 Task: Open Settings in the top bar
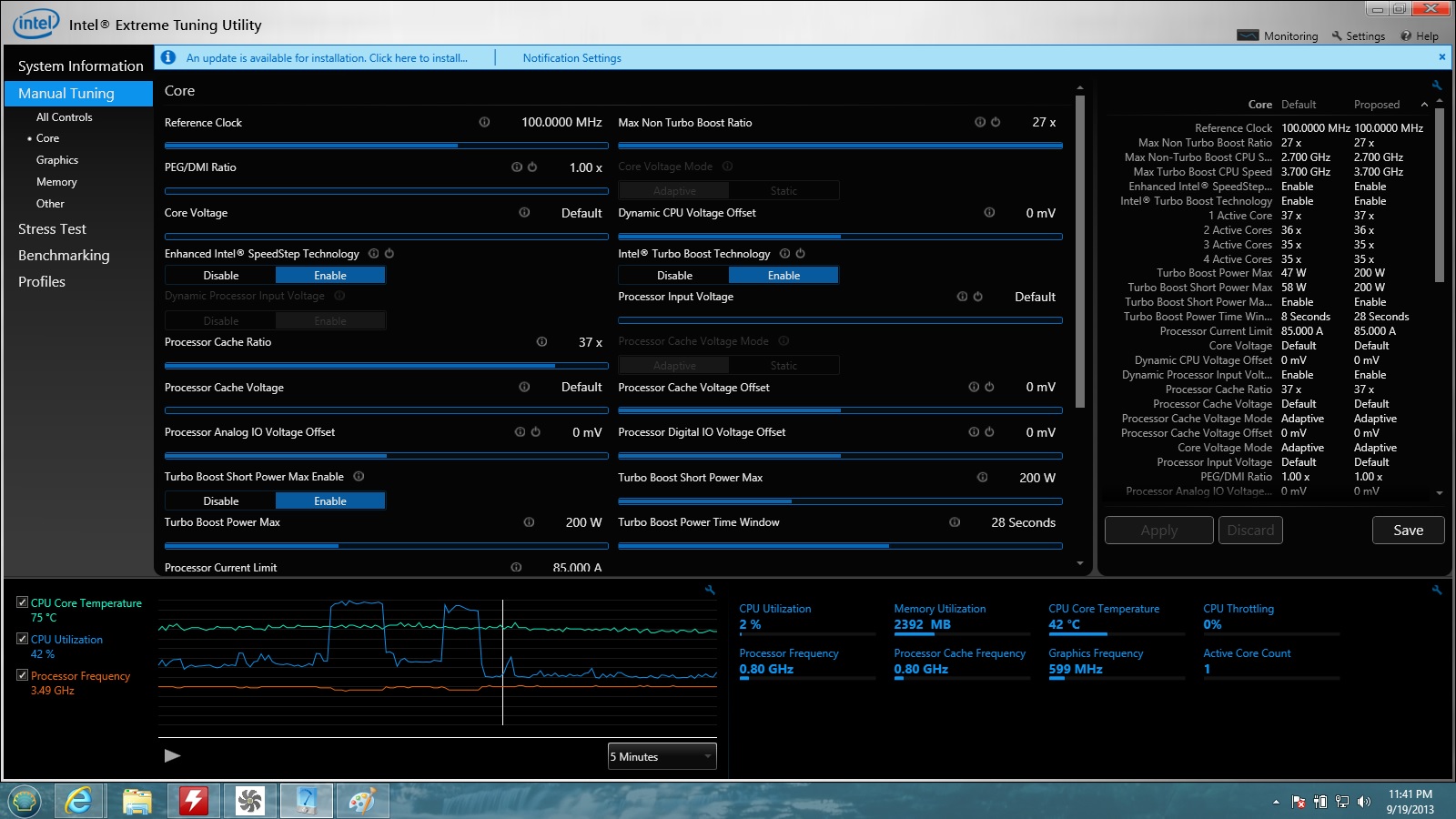coord(1358,36)
